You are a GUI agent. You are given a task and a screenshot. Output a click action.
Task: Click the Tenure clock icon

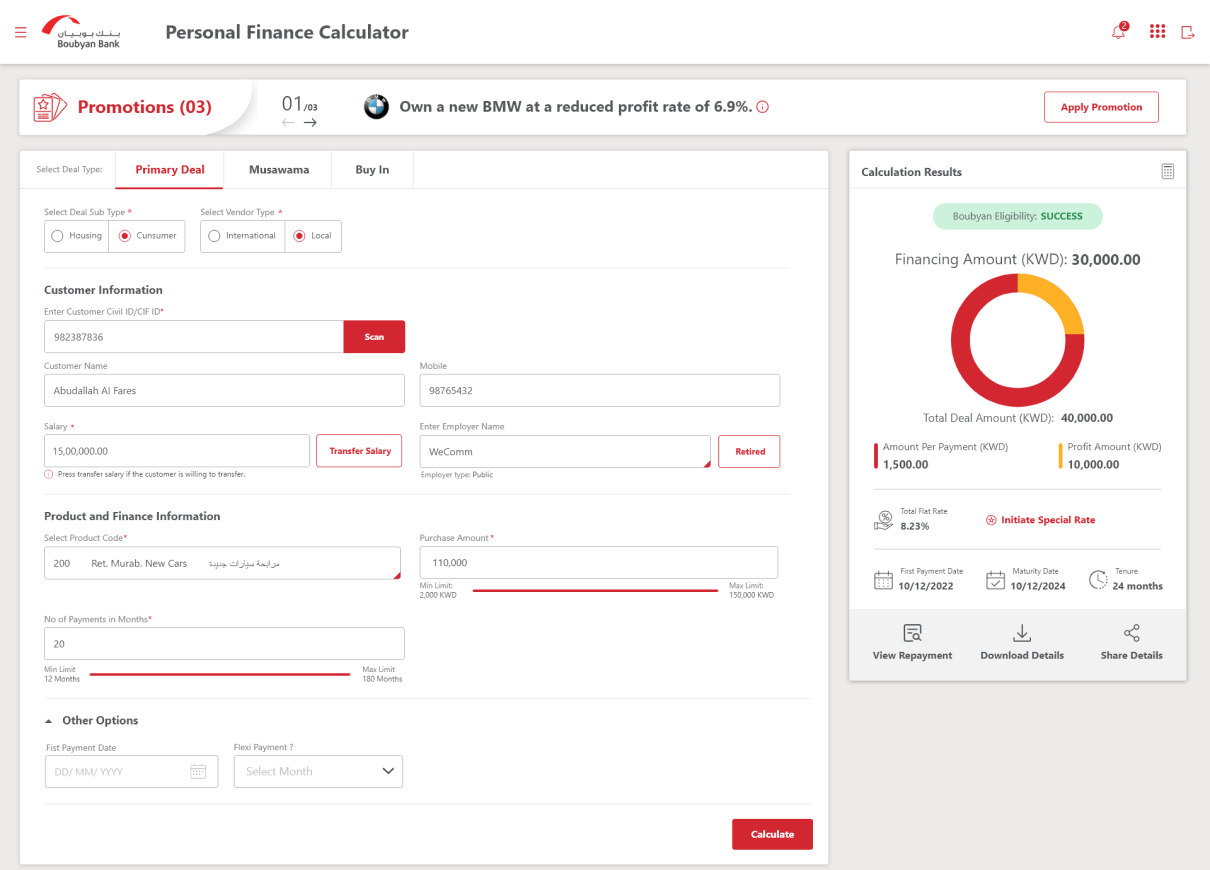click(x=1098, y=580)
